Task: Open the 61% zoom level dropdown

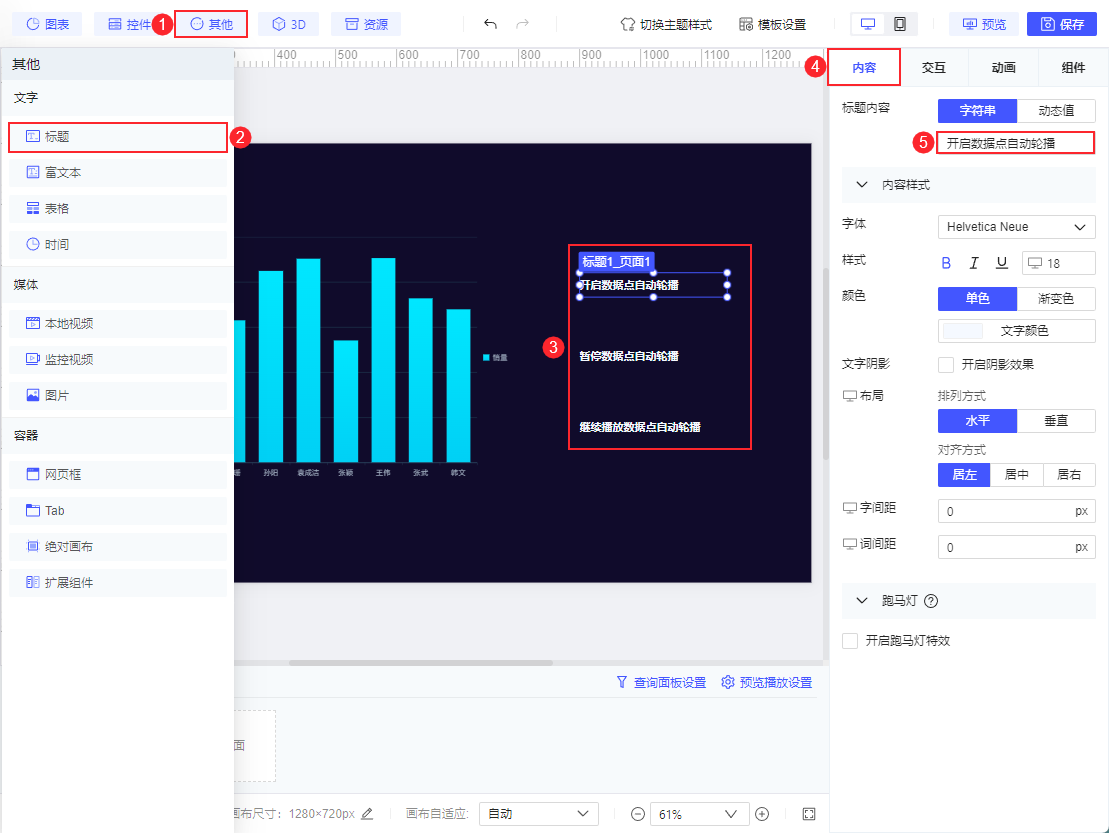Action: click(699, 814)
